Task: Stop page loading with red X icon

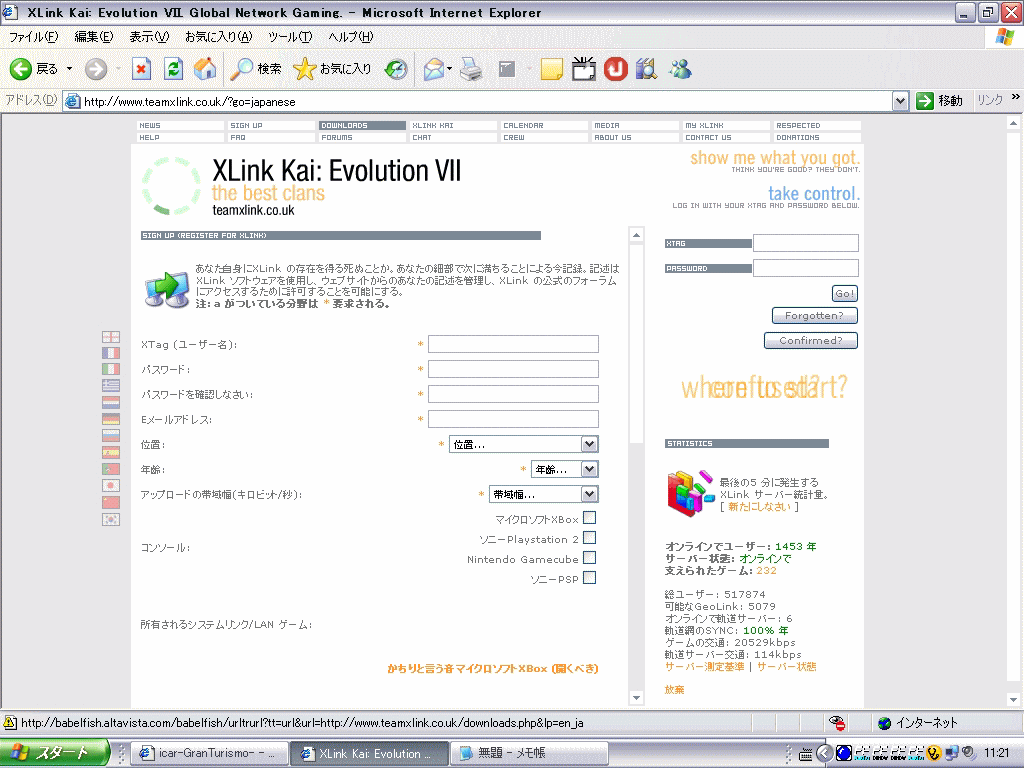Action: tap(141, 69)
